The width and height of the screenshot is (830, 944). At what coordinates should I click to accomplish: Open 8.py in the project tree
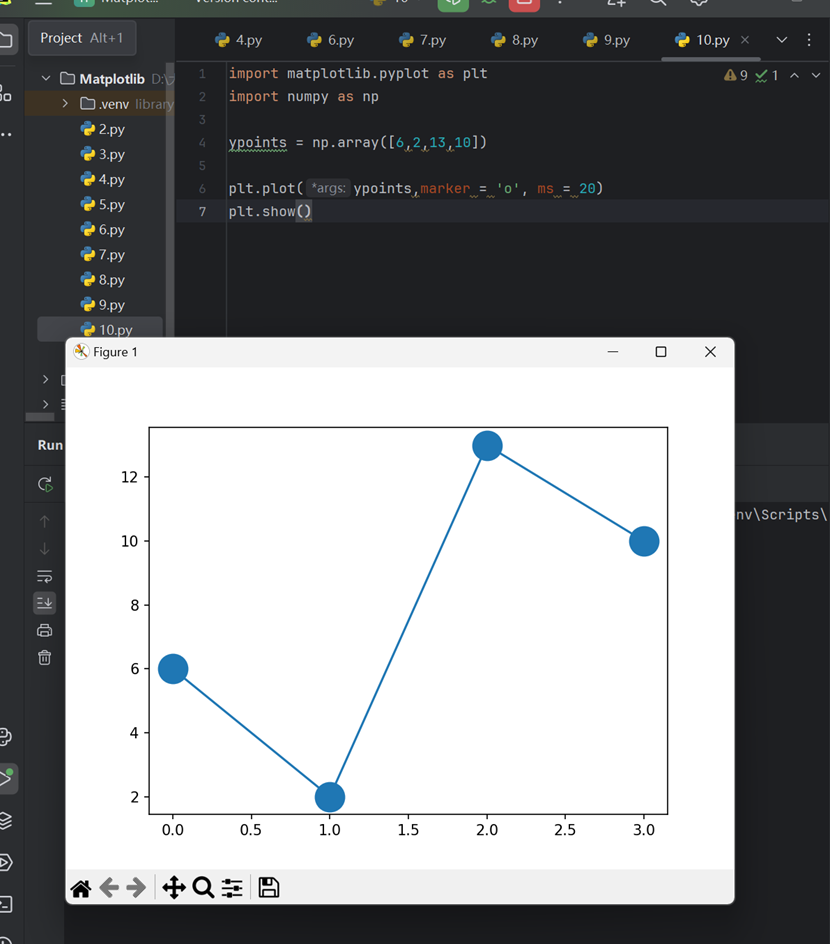click(103, 280)
